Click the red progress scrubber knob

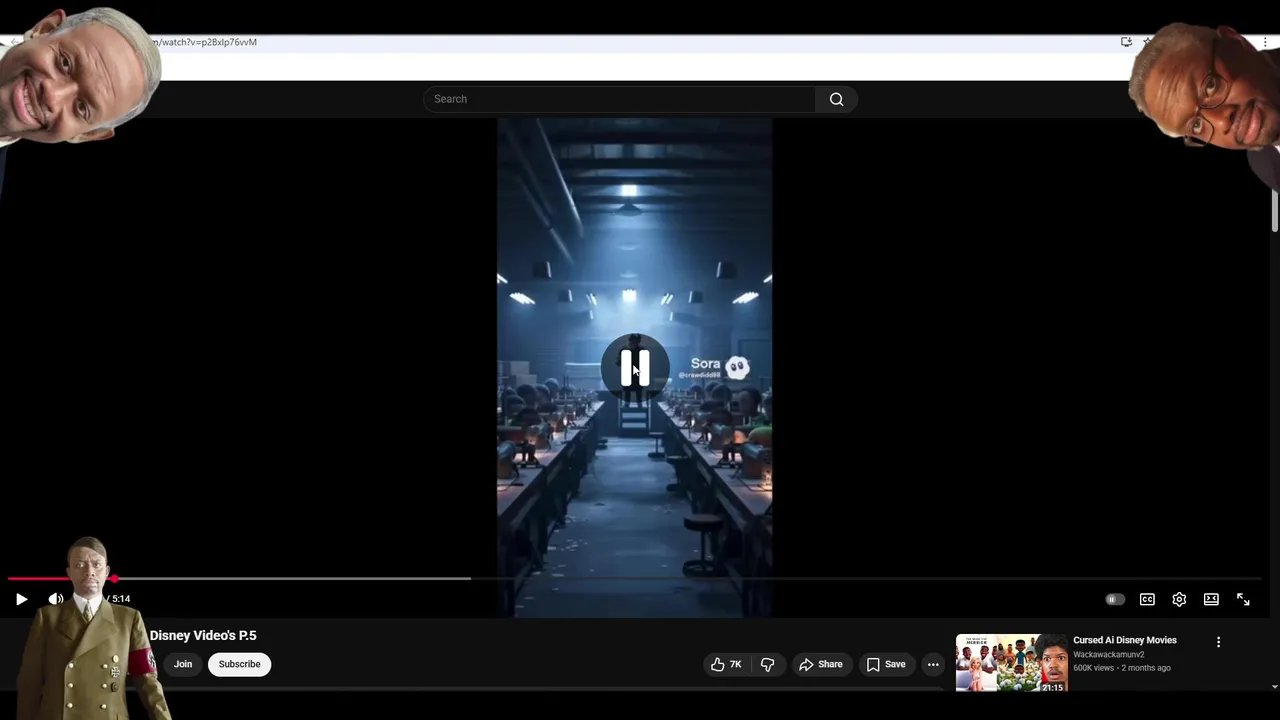click(x=114, y=578)
